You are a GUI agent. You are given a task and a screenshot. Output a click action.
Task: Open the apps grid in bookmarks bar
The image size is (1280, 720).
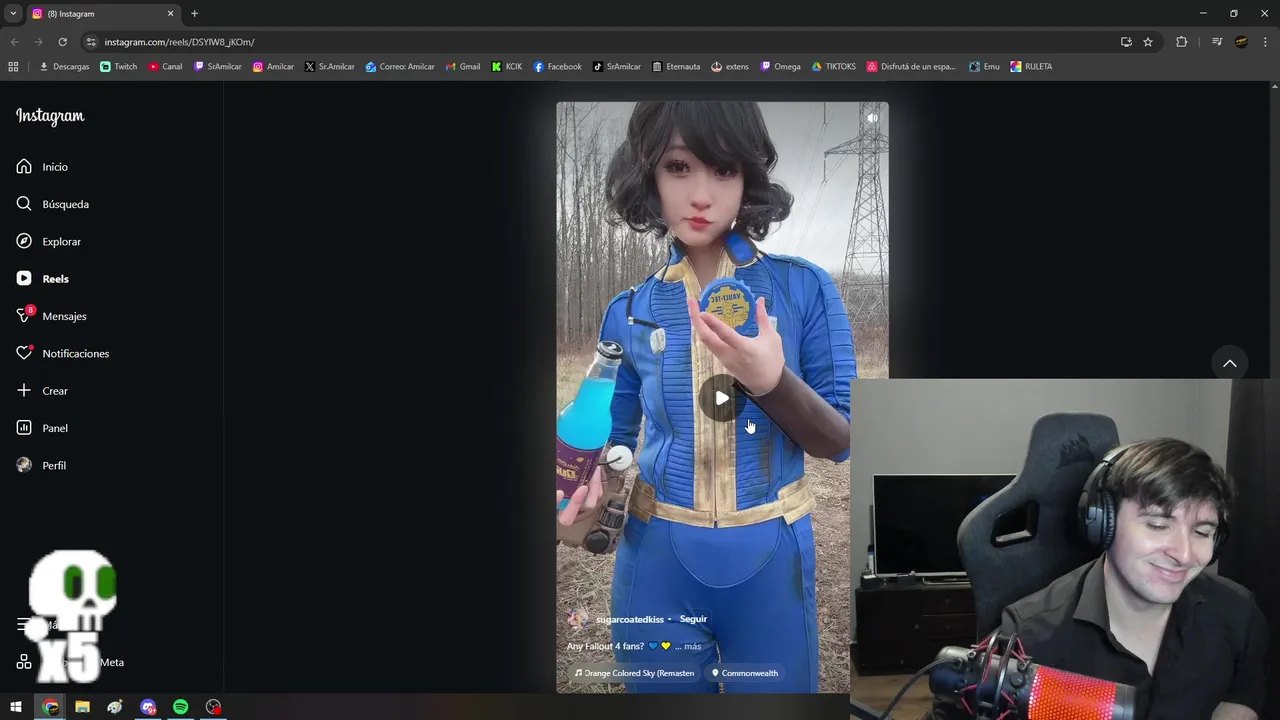(x=13, y=67)
